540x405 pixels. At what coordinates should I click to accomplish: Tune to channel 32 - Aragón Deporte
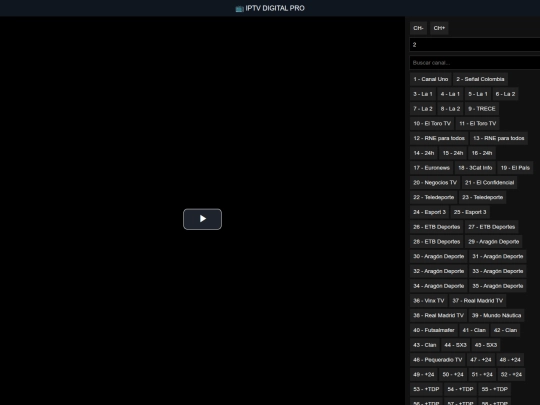438,272
